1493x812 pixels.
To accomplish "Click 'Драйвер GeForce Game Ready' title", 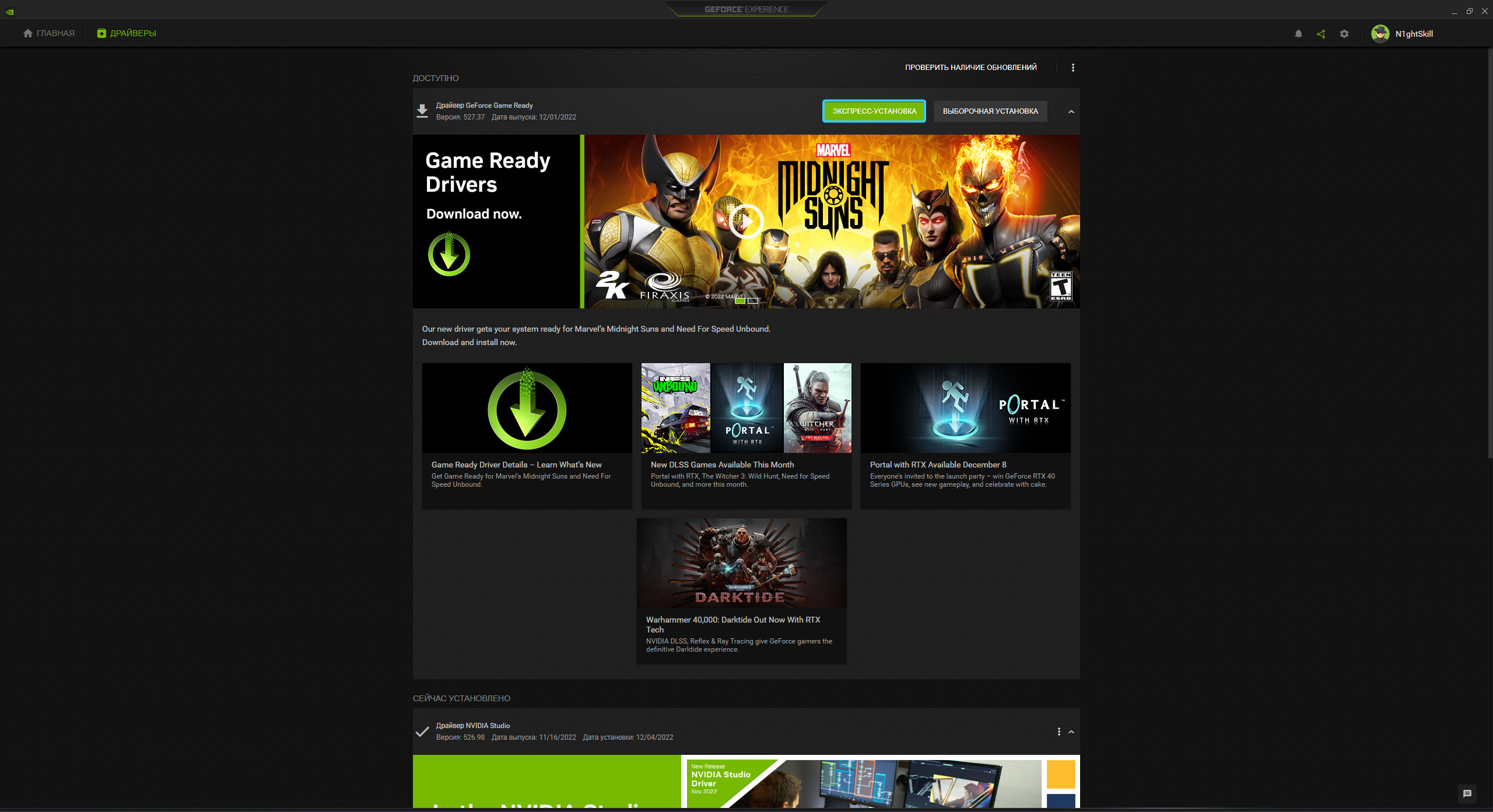I will click(485, 106).
